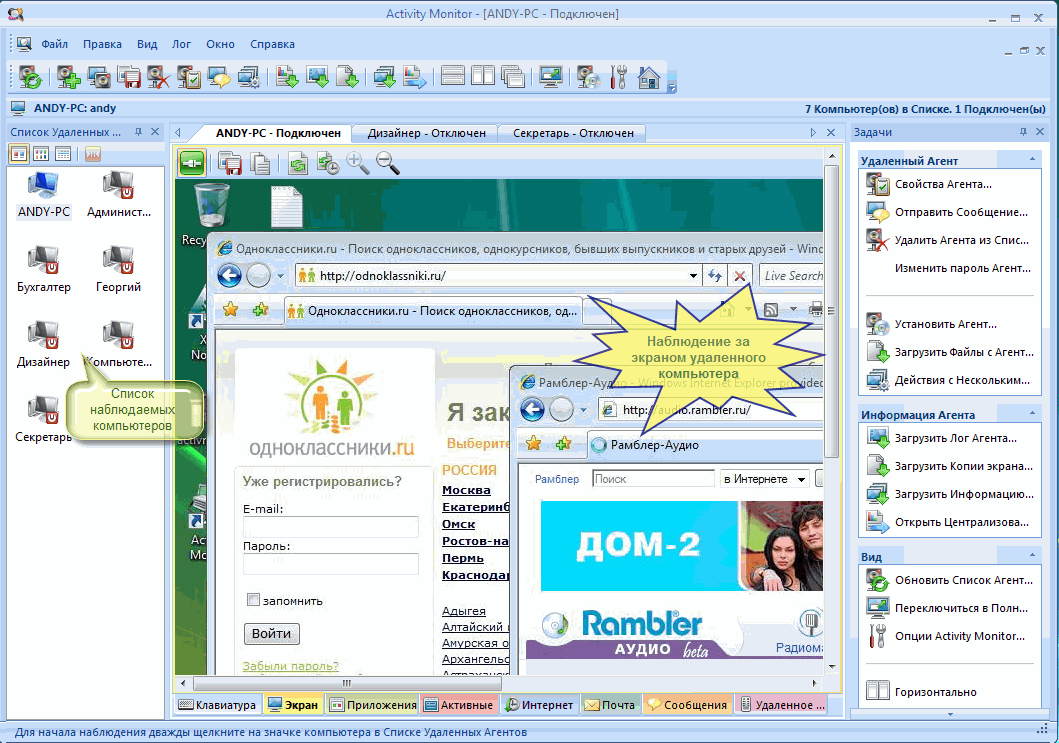Click the install agent CD toolbar icon
This screenshot has width=1059, height=743.
pos(588,77)
